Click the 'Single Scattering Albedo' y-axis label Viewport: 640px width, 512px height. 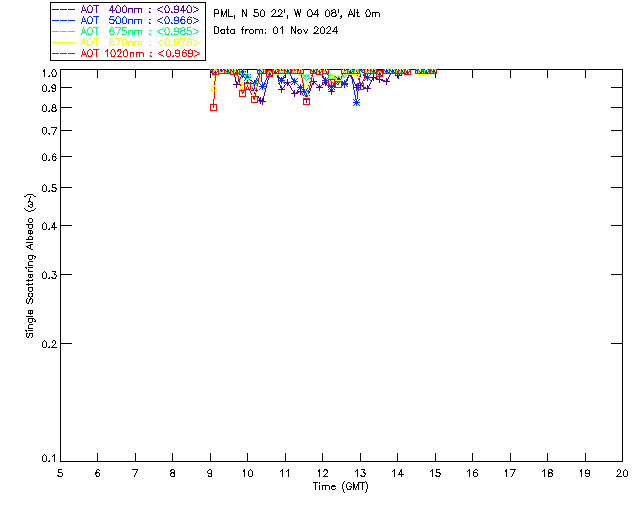point(30,266)
